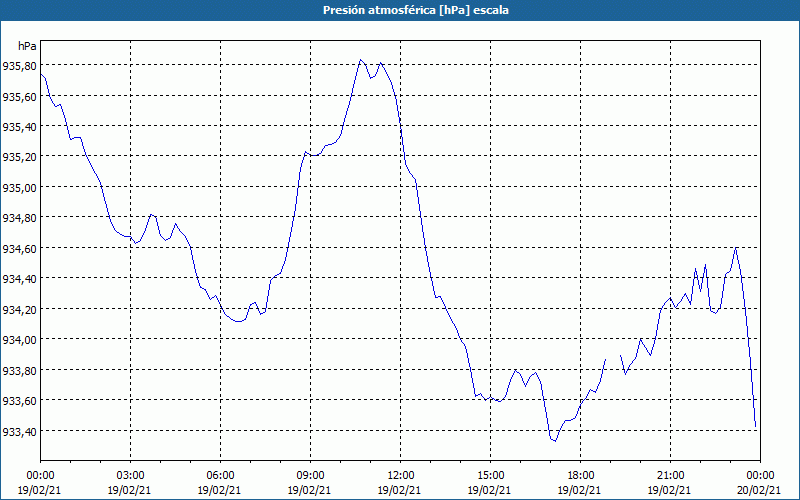The width and height of the screenshot is (800, 500).
Task: Pick the 19/02/21 date under 15:00
Action: [x=490, y=490]
